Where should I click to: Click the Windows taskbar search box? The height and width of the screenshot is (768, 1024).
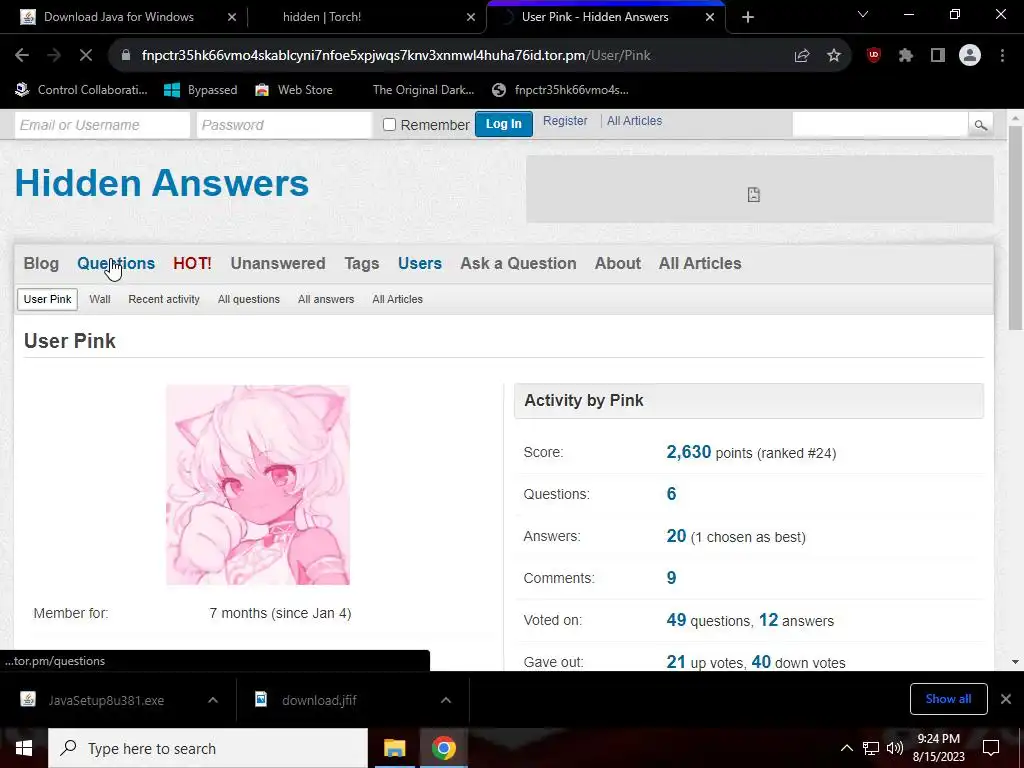click(x=208, y=748)
